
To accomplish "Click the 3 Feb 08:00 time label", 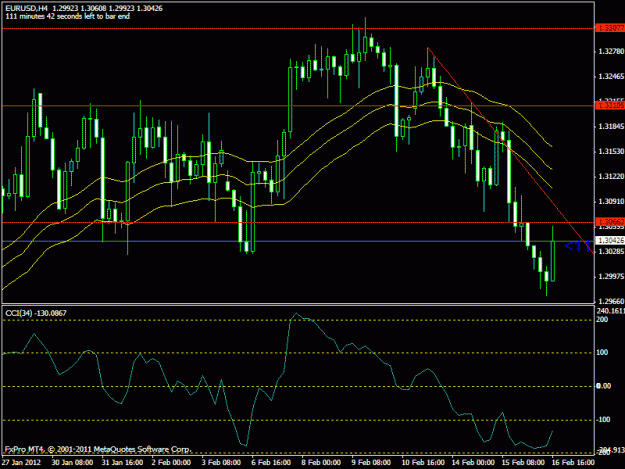I will pyautogui.click(x=221, y=462).
